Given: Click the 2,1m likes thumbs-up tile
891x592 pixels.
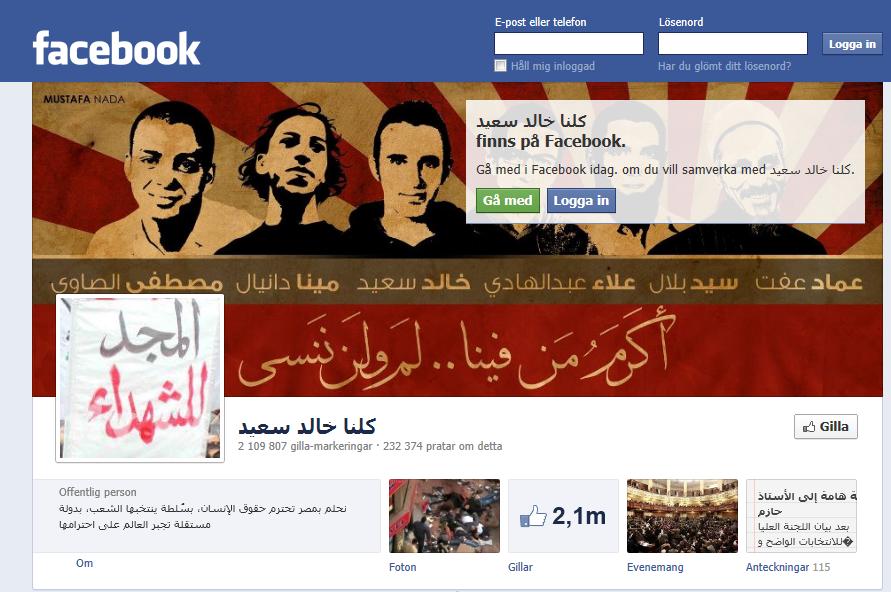Looking at the screenshot, I should pos(563,516).
